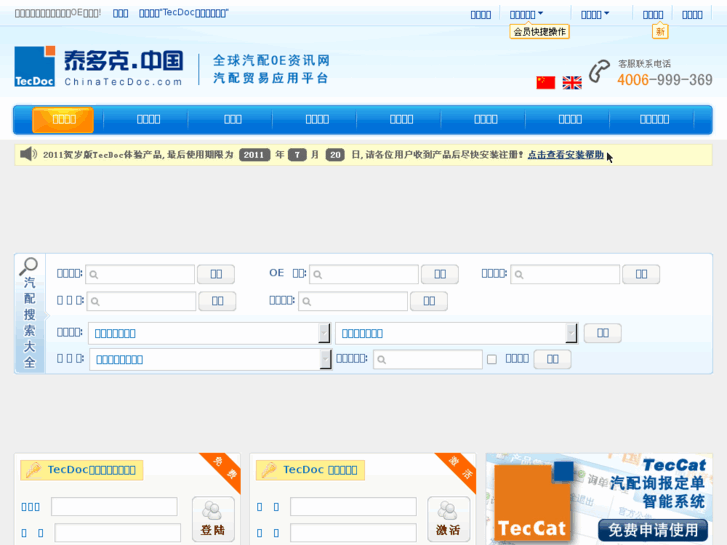The width and height of the screenshot is (727, 545).
Task: Click the button right of the two wide dropdowns
Action: pos(602,333)
